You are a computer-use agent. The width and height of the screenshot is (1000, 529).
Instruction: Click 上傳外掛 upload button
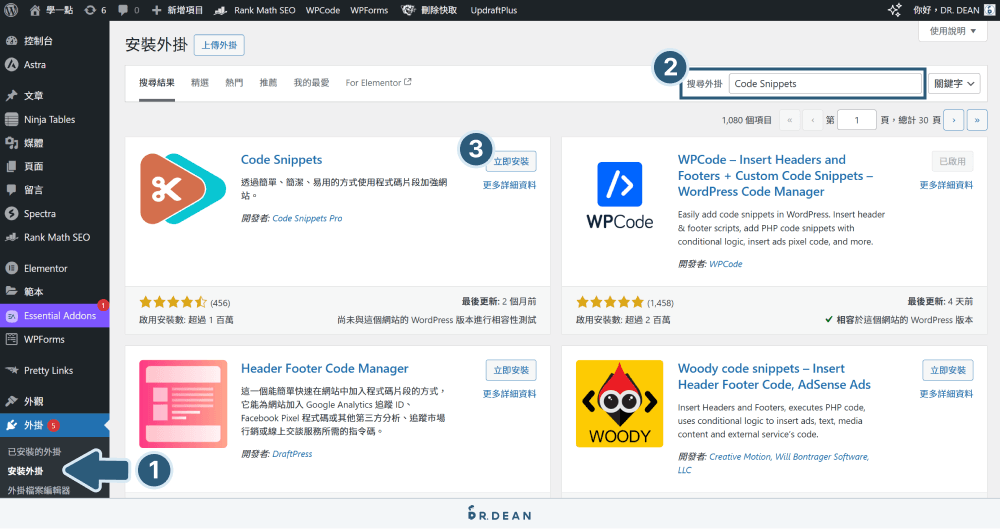219,45
